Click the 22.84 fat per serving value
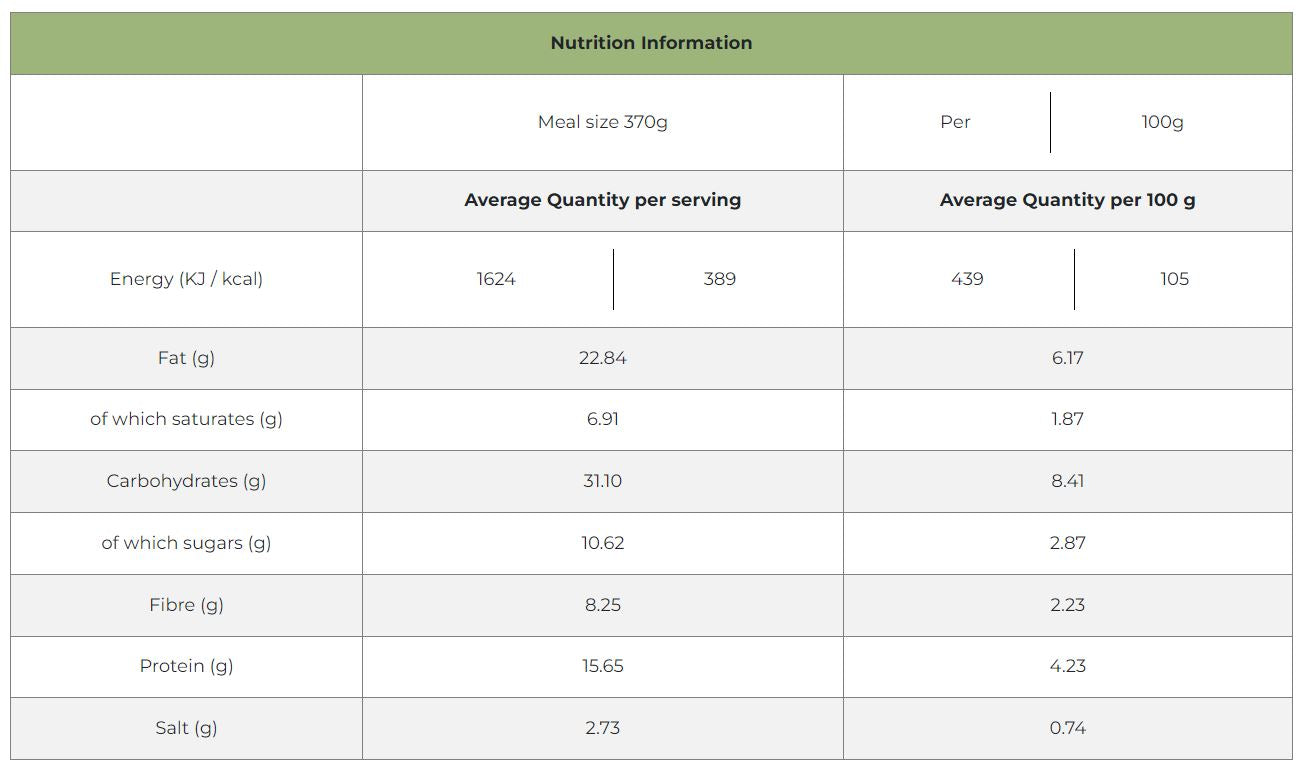1304x771 pixels. point(602,358)
